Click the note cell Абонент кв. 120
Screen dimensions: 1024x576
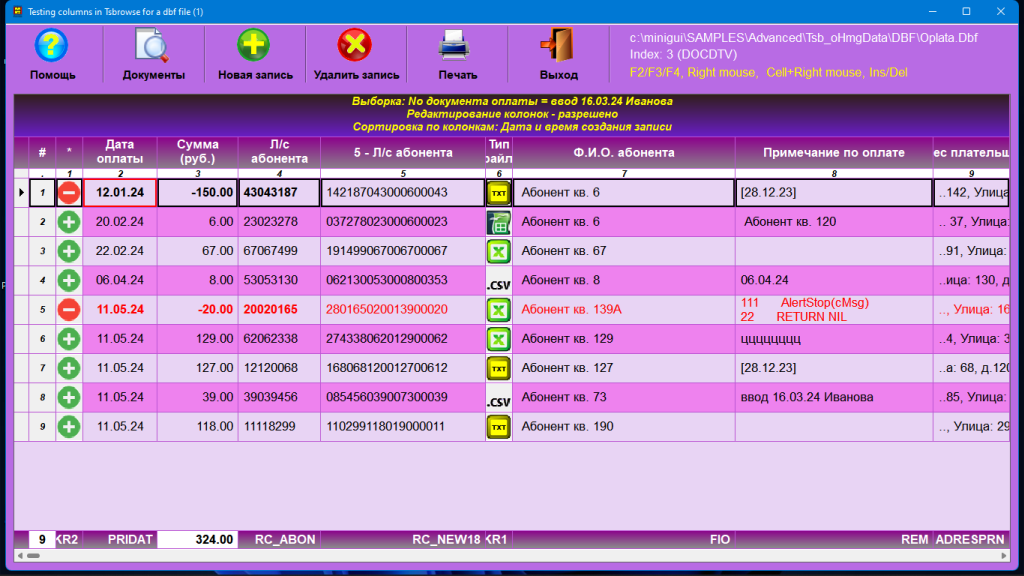[834, 222]
